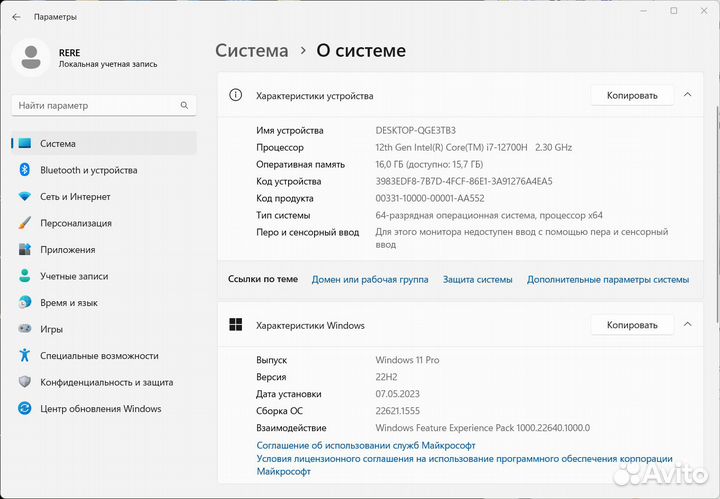The image size is (720, 499).
Task: Close the Параметры window
Action: click(x=704, y=11)
